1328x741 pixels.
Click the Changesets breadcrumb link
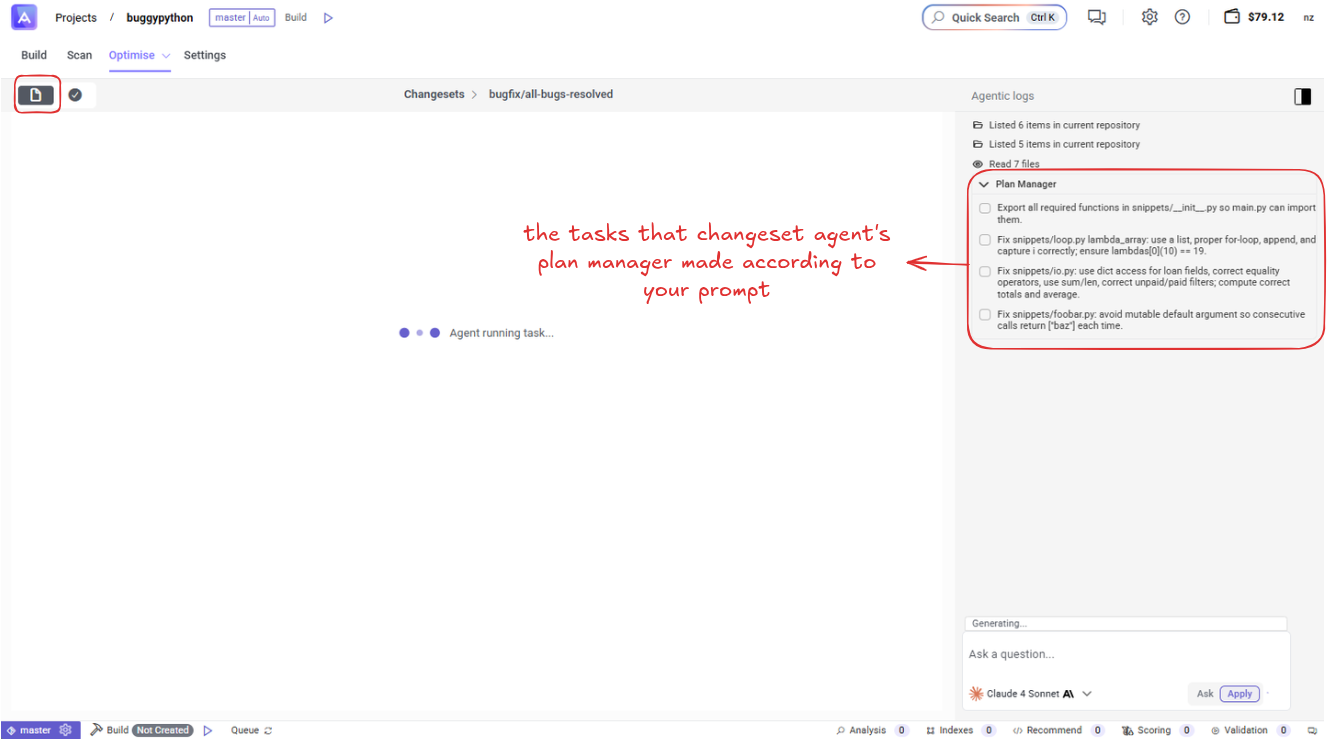(434, 94)
